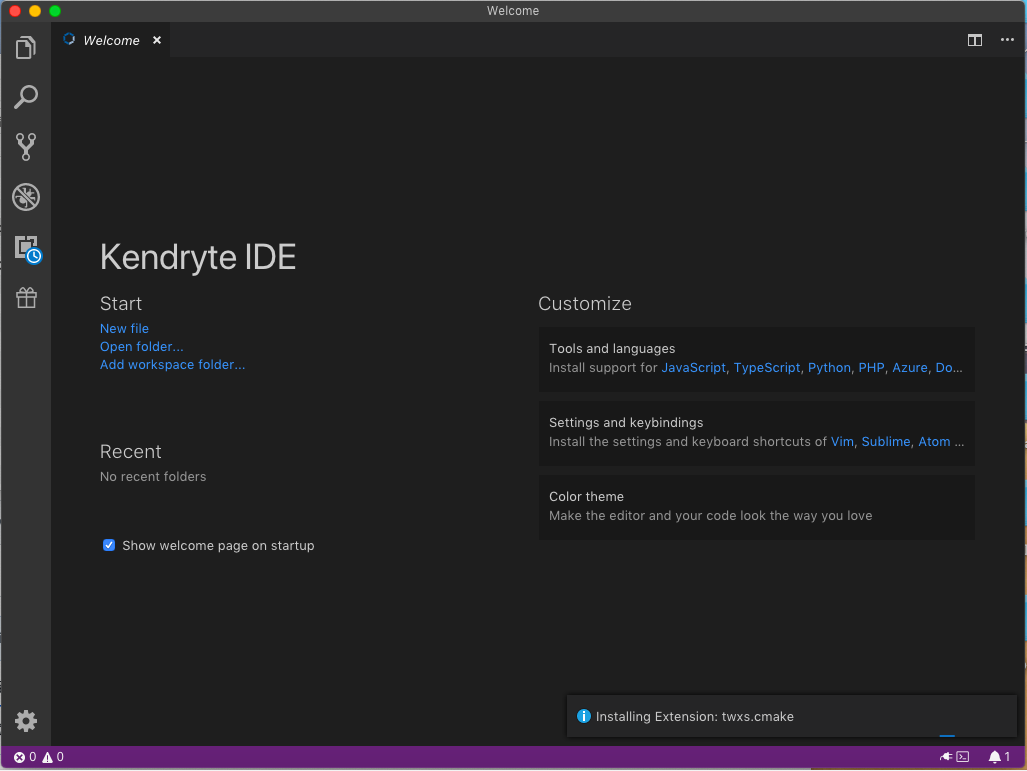Image resolution: width=1027 pixels, height=771 pixels.
Task: Open the Explorer view in activity bar
Action: 26,47
